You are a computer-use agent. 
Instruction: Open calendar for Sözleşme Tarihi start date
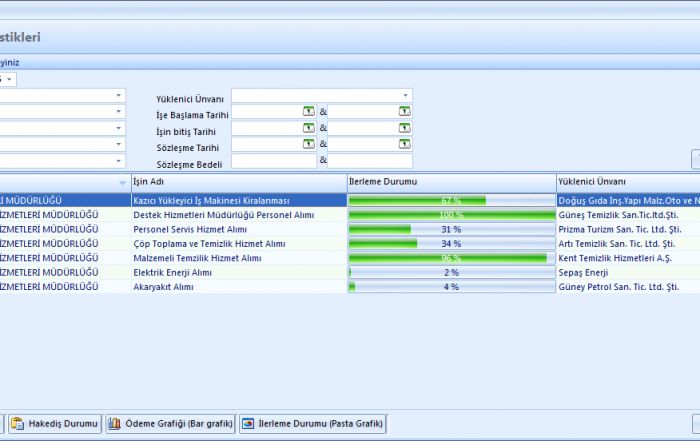[x=309, y=144]
